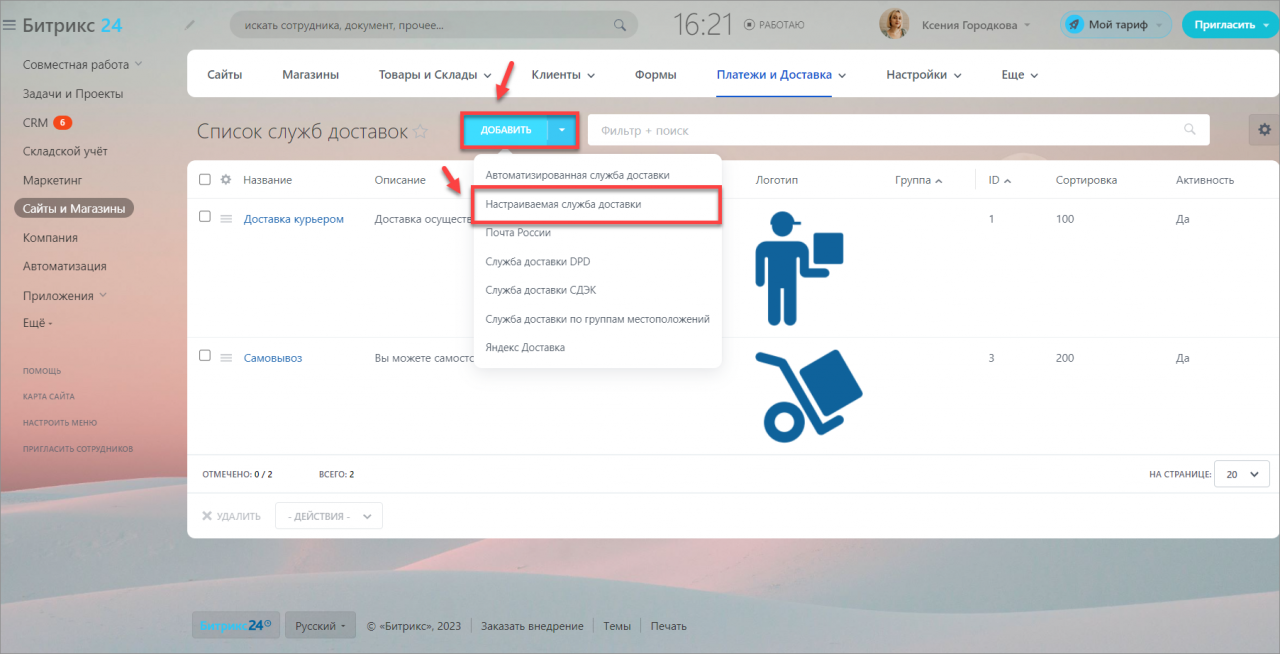1280x654 pixels.
Task: Click the Мой тариф button
Action: [1116, 25]
